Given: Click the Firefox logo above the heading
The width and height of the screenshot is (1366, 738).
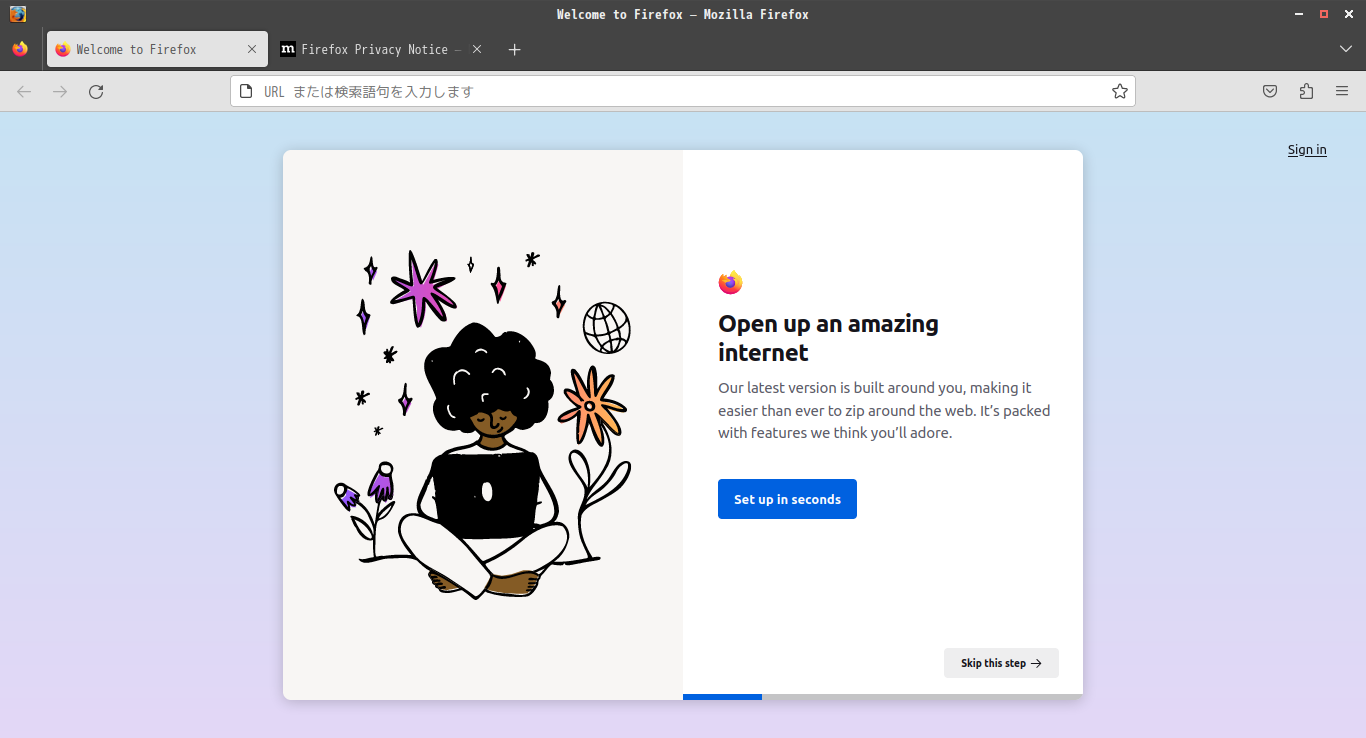Looking at the screenshot, I should pyautogui.click(x=730, y=283).
